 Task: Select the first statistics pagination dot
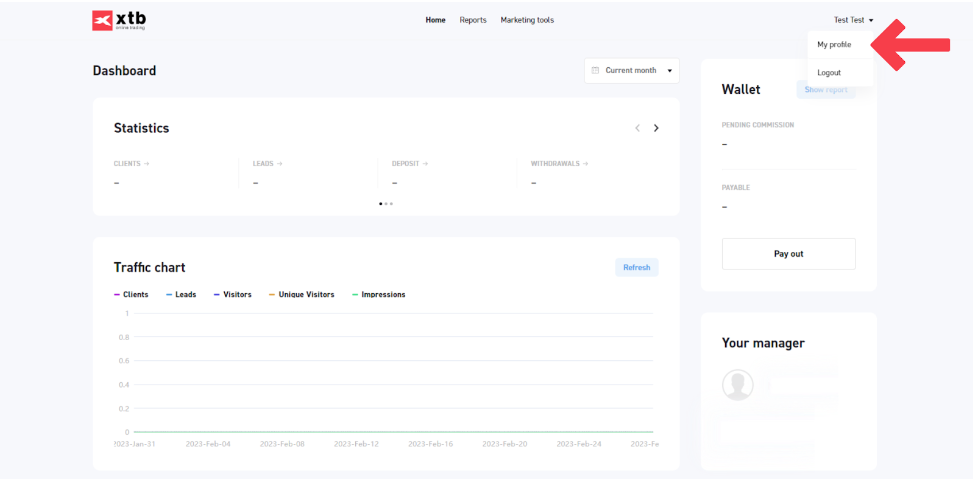click(x=380, y=203)
